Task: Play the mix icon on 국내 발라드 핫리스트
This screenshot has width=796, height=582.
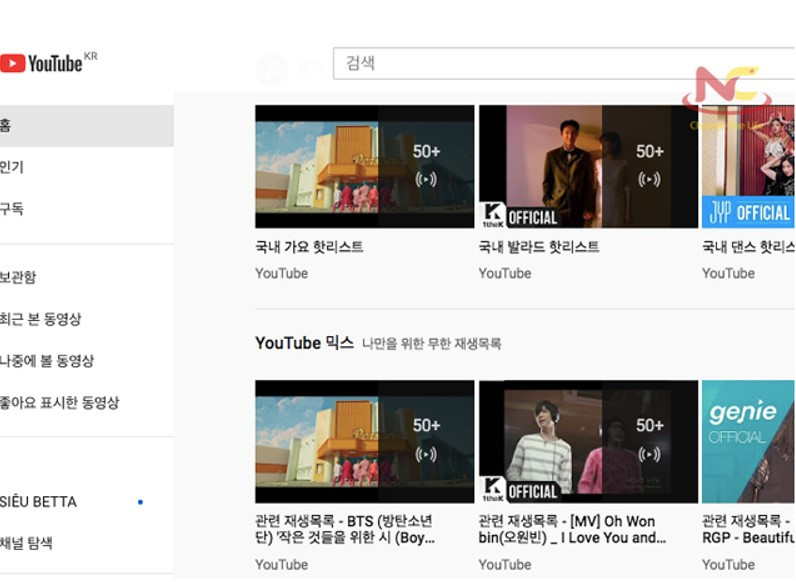Action: (649, 179)
